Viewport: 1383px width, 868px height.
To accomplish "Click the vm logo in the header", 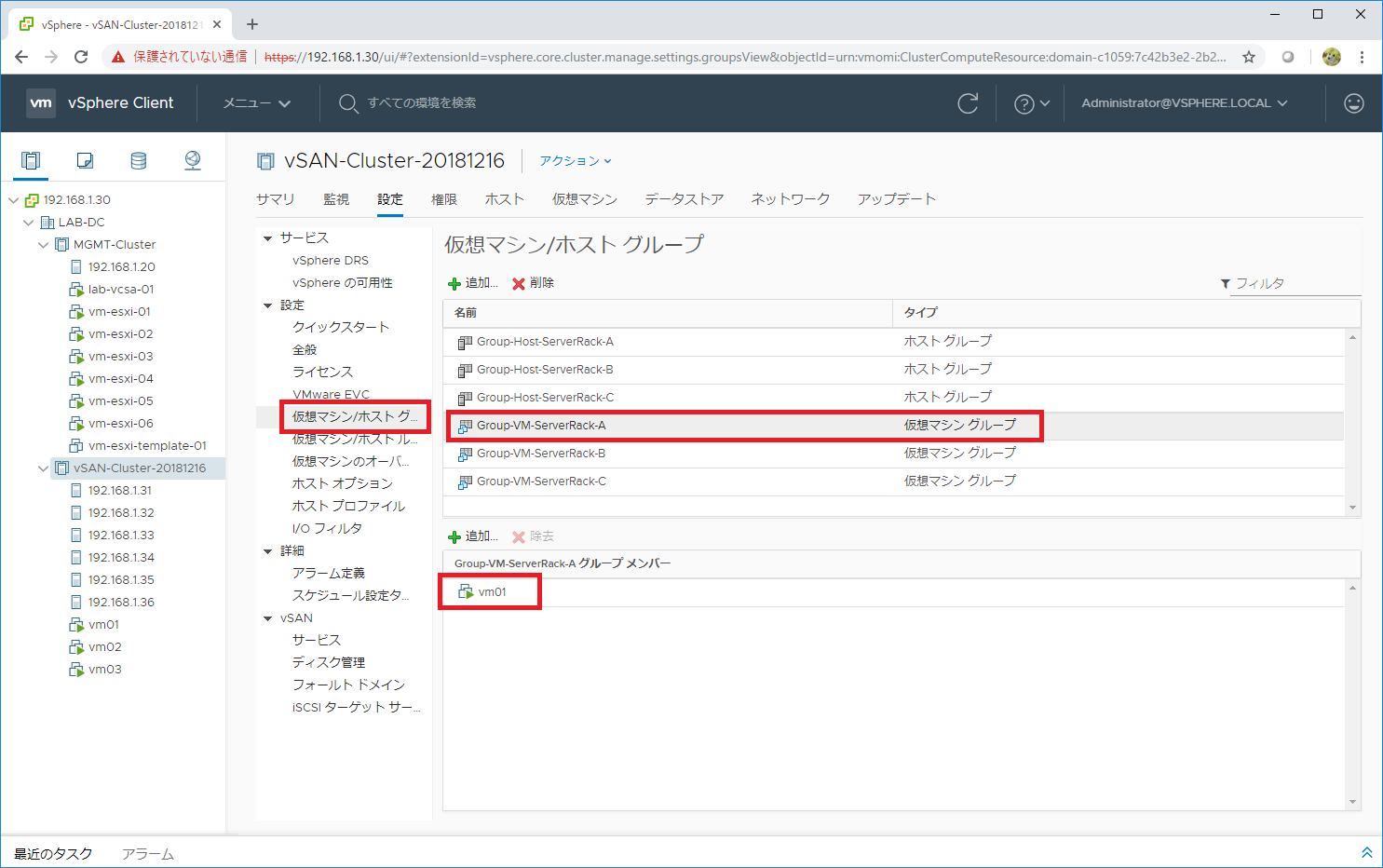I will [x=40, y=102].
